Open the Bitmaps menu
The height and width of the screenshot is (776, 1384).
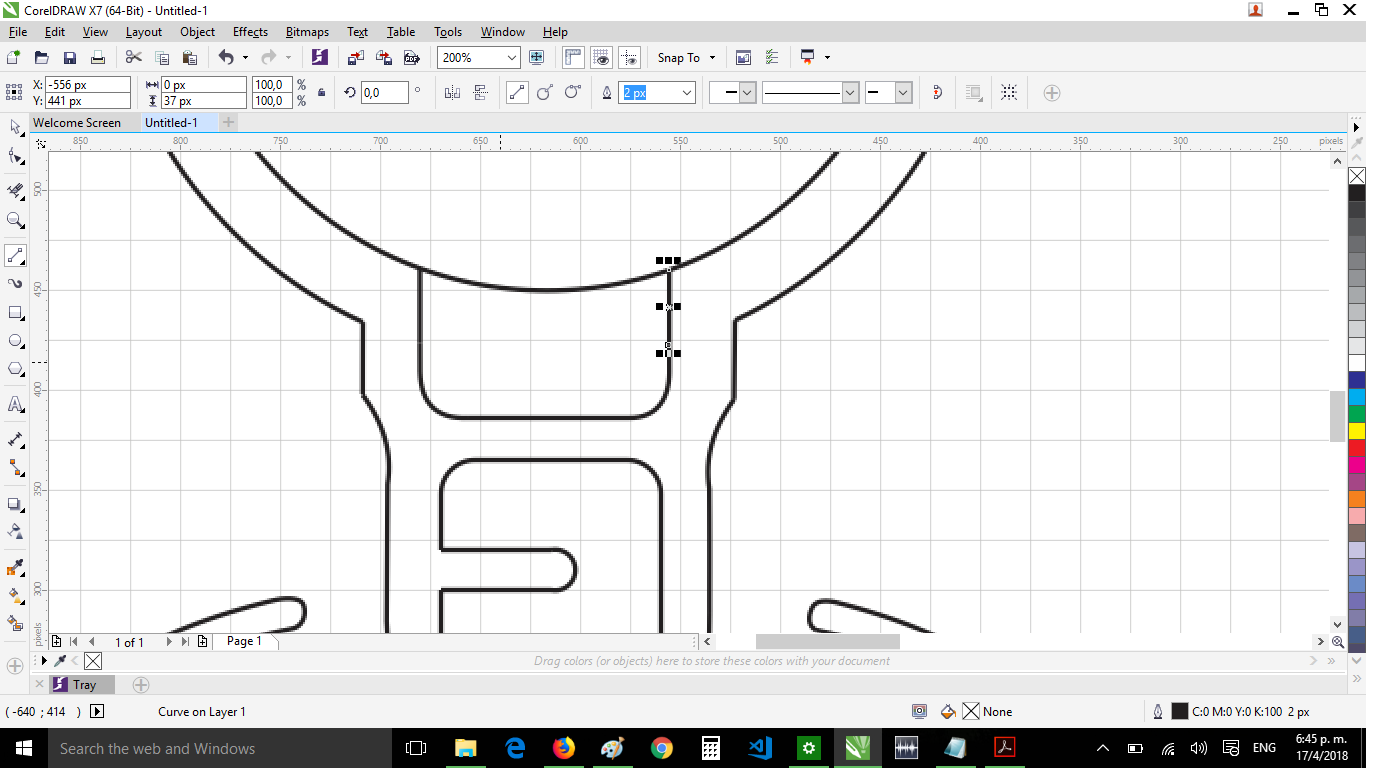(x=307, y=32)
